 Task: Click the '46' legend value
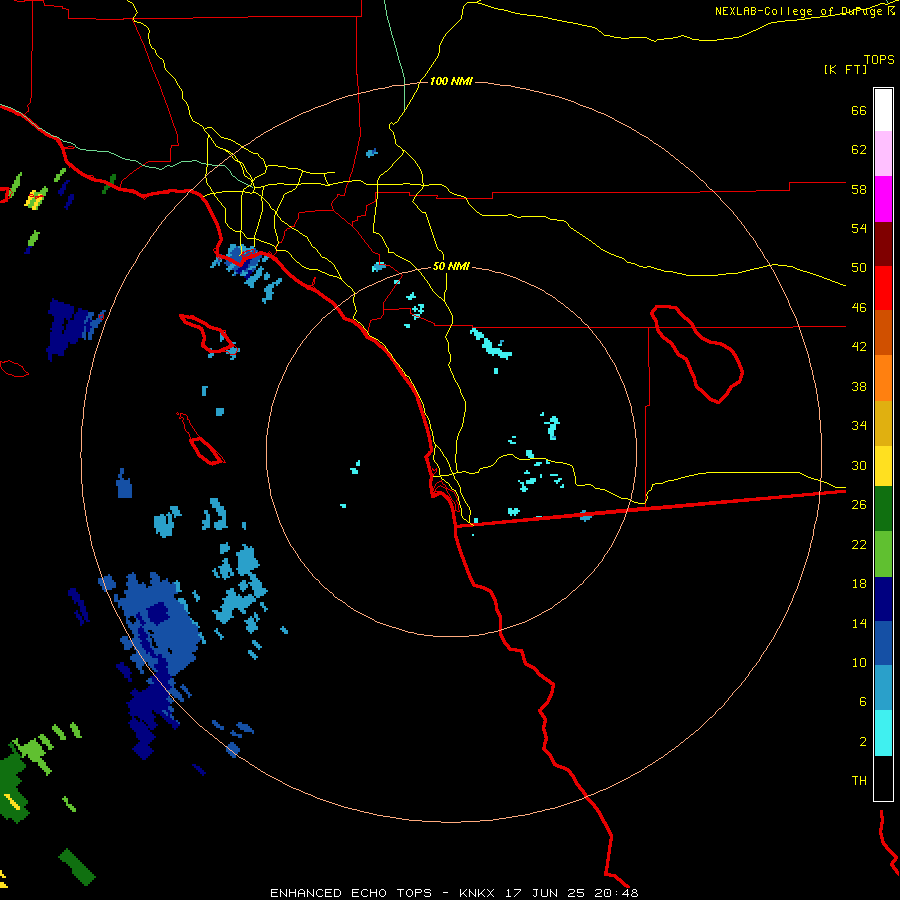pyautogui.click(x=859, y=308)
